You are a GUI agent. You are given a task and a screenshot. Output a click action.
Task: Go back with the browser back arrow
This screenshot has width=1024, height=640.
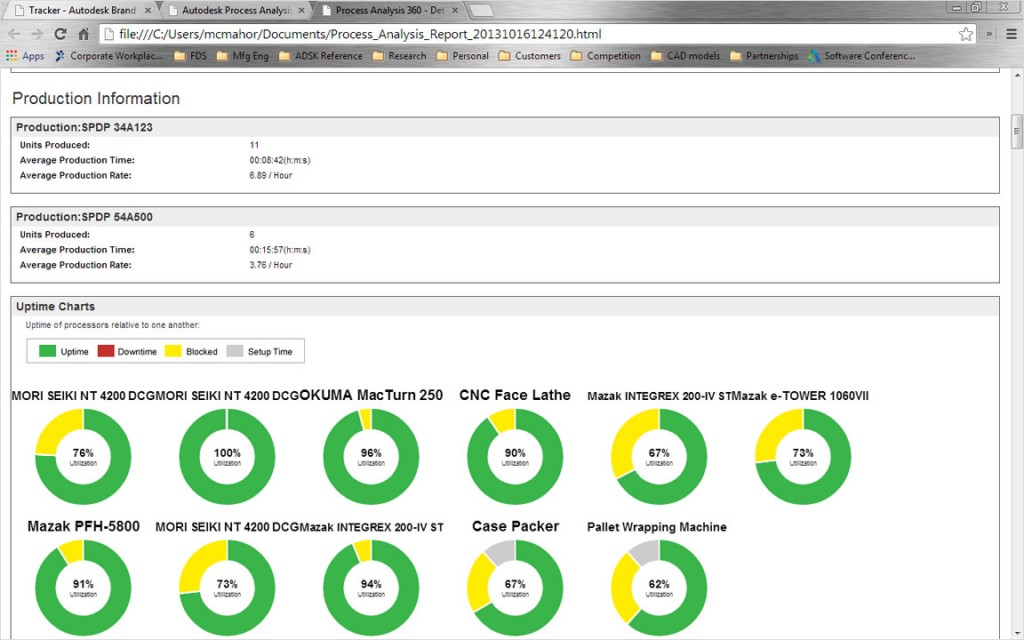[x=14, y=34]
